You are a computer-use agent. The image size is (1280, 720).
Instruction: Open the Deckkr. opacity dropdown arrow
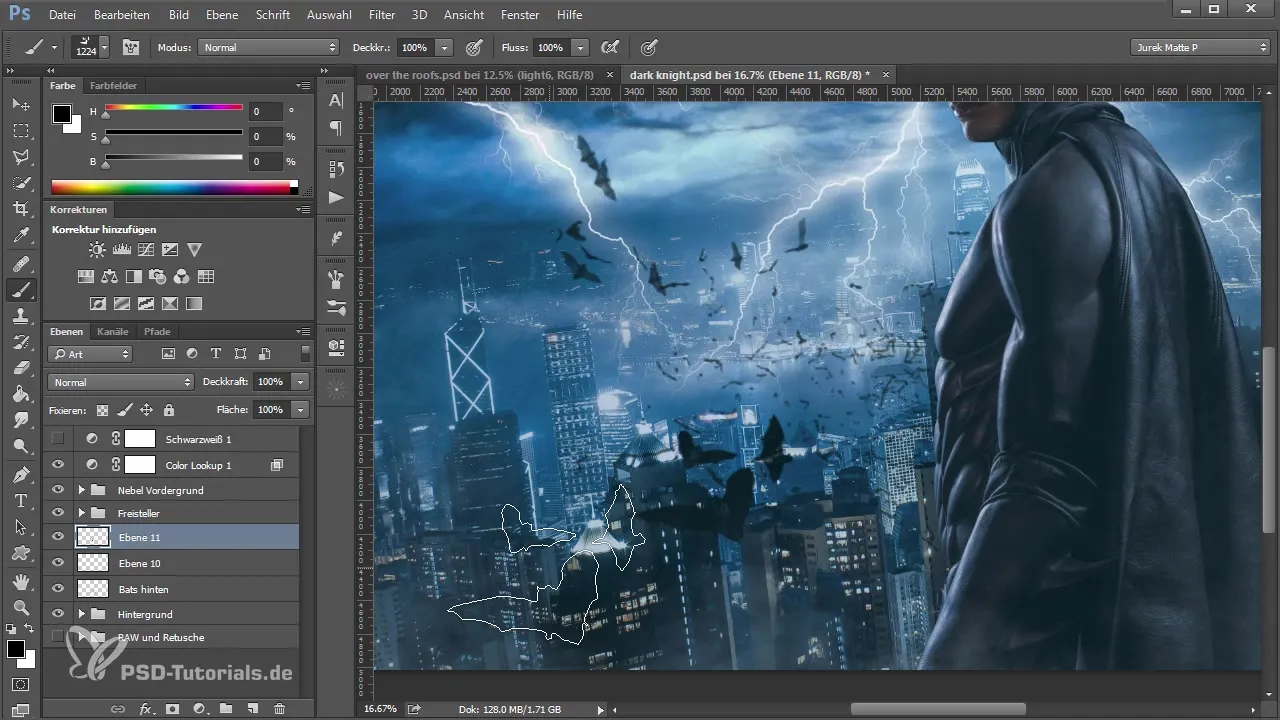click(444, 47)
